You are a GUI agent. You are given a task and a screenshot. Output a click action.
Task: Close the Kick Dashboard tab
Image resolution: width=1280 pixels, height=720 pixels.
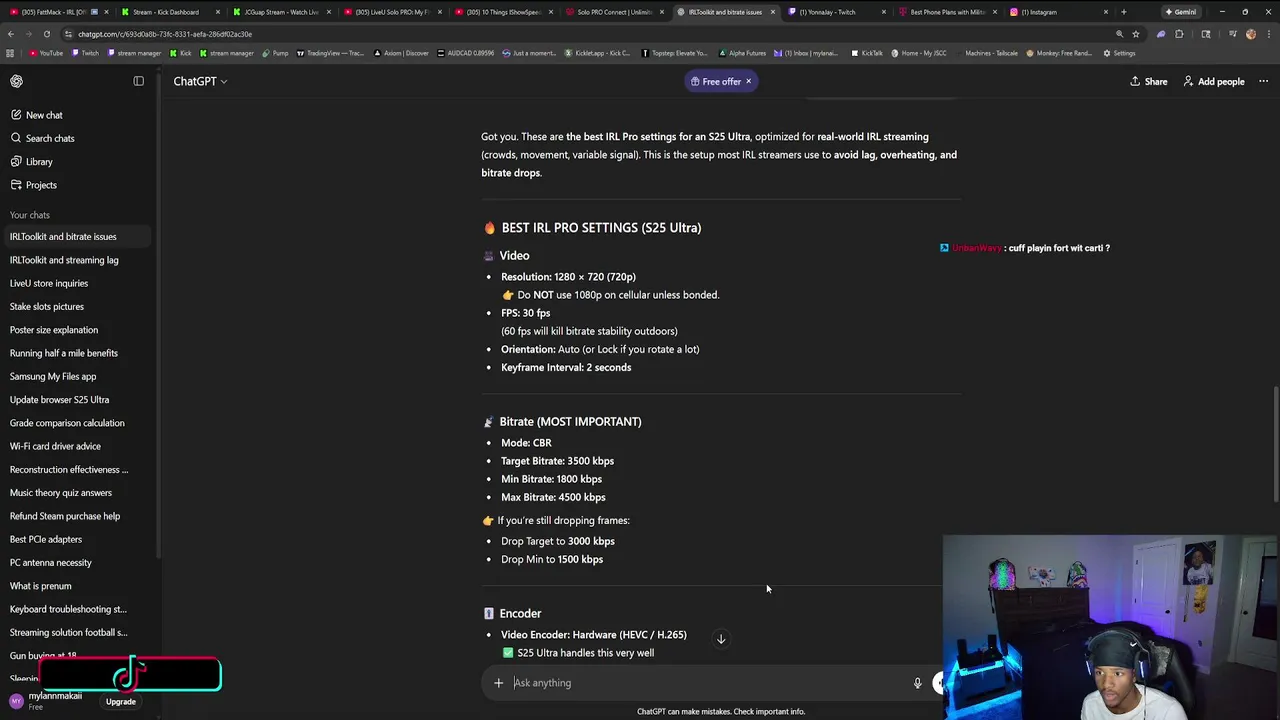pyautogui.click(x=217, y=12)
